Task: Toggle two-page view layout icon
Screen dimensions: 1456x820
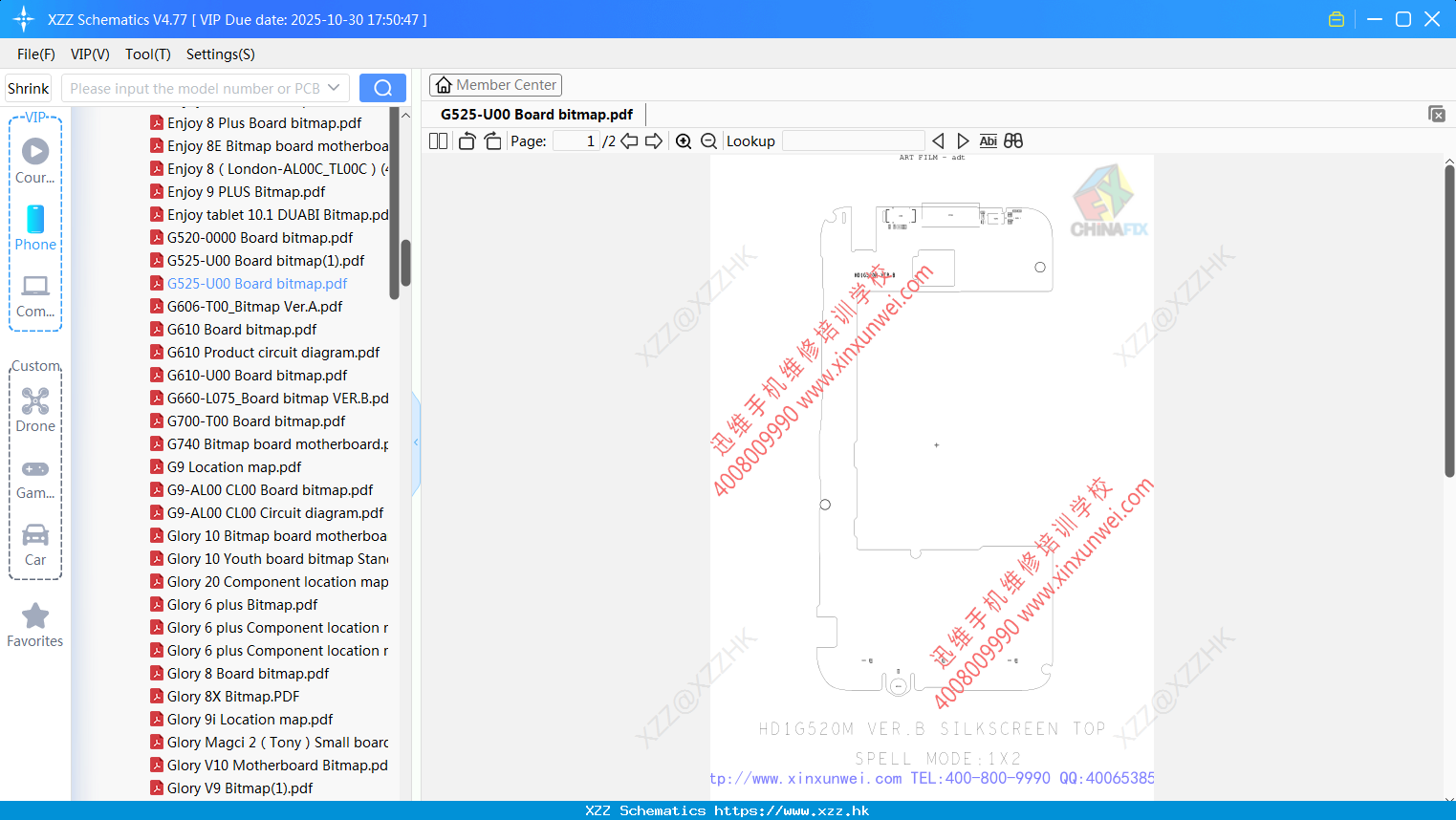Action: (x=438, y=140)
